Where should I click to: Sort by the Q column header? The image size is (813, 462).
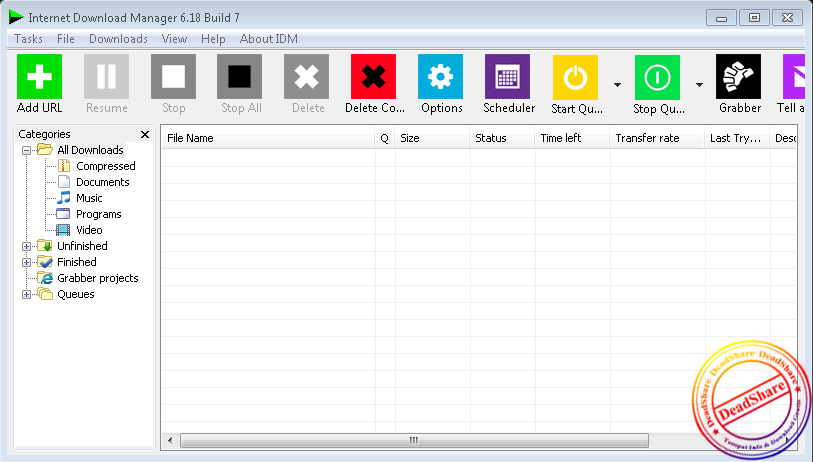[x=385, y=138]
